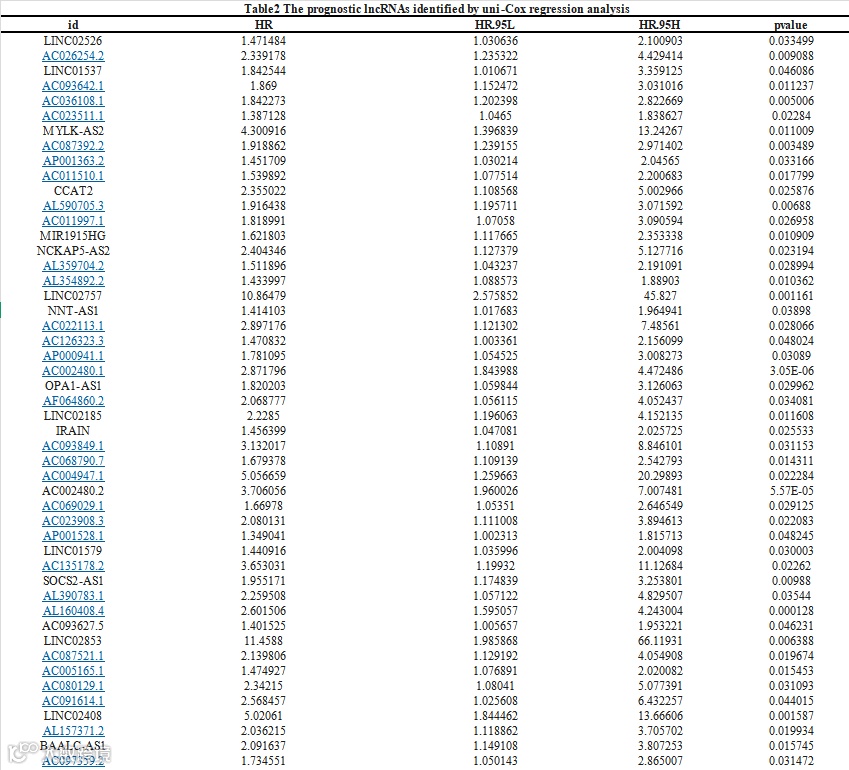Open the AC093849.1 link
The height and width of the screenshot is (770, 849).
coord(73,446)
